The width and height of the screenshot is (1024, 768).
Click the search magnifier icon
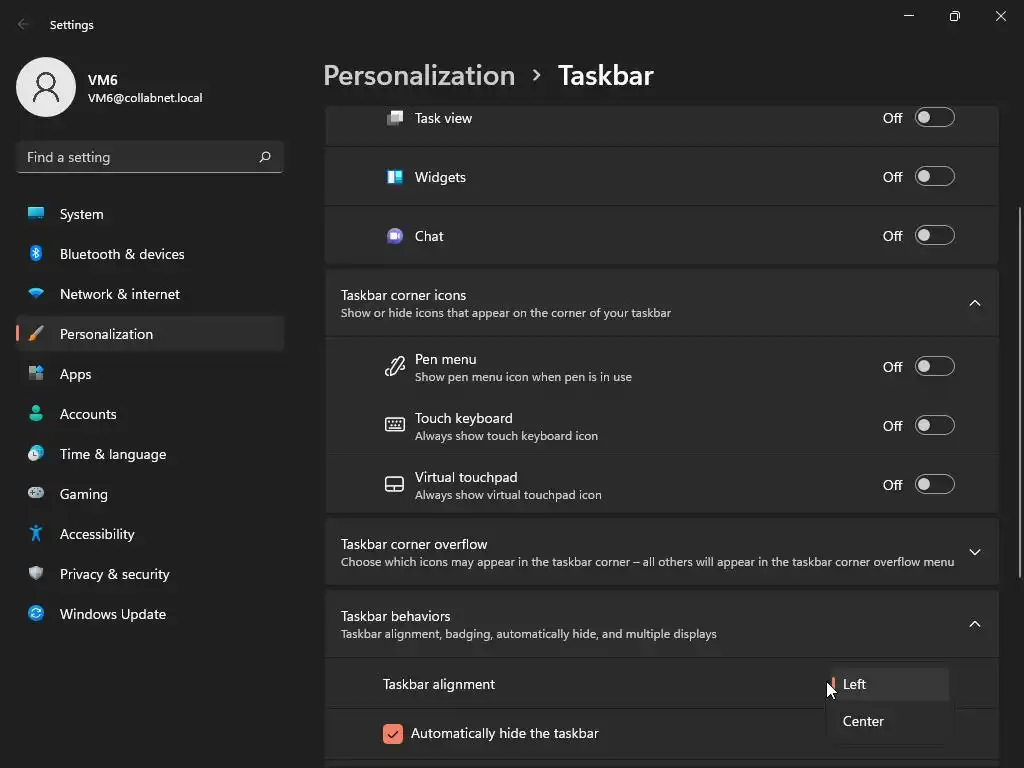pos(265,157)
